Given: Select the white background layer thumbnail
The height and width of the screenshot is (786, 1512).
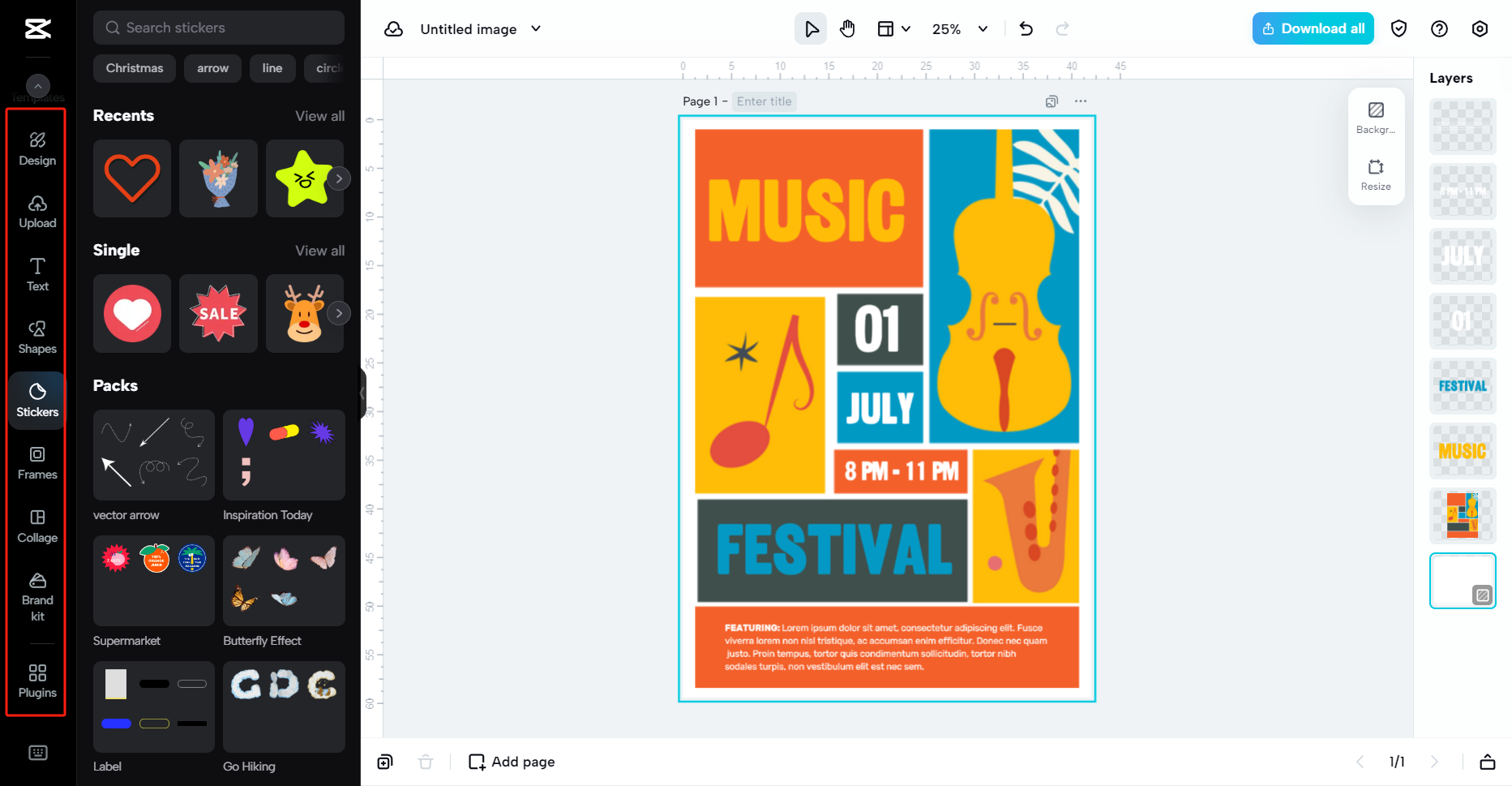Looking at the screenshot, I should click(1463, 581).
